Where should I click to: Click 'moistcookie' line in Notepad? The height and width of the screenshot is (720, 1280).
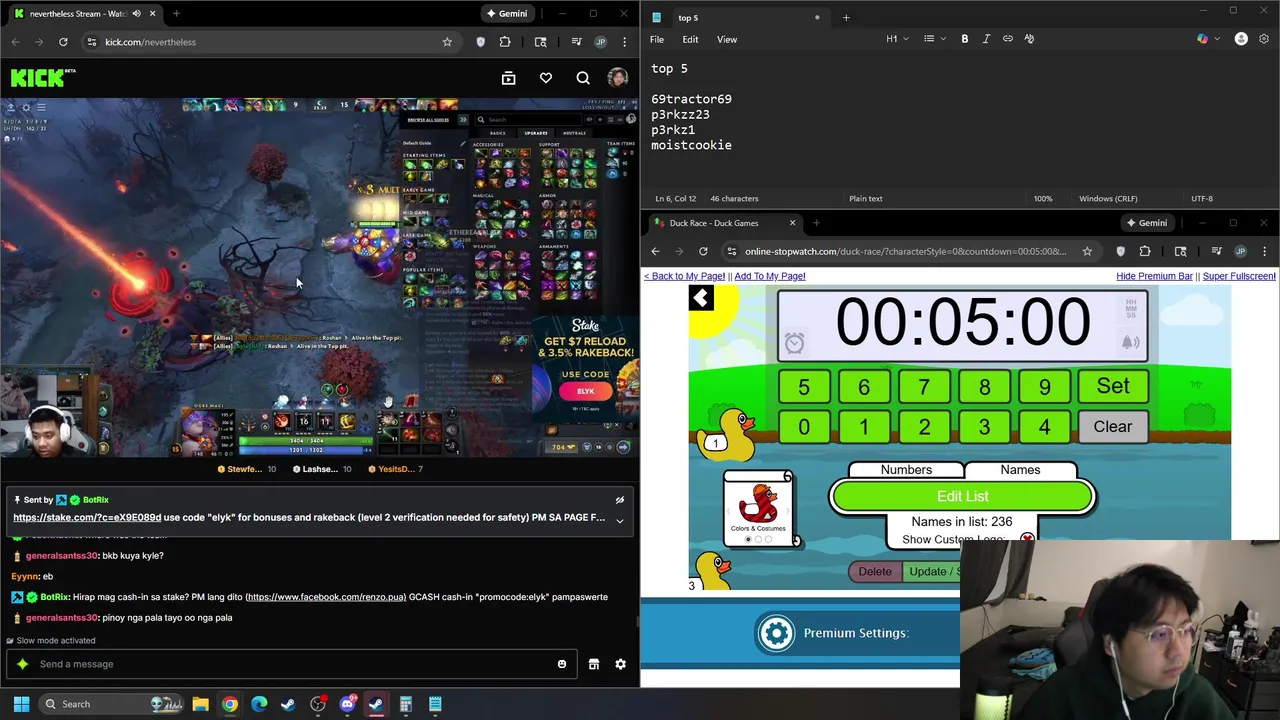click(691, 145)
